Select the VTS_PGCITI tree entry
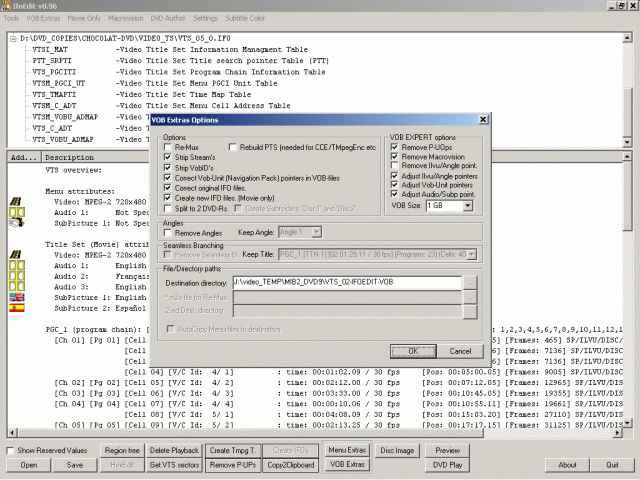The height and width of the screenshot is (480, 640). click(x=54, y=72)
